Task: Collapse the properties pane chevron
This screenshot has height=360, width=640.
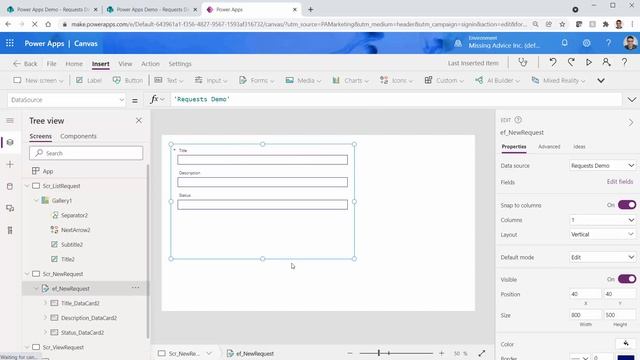Action: (631, 122)
